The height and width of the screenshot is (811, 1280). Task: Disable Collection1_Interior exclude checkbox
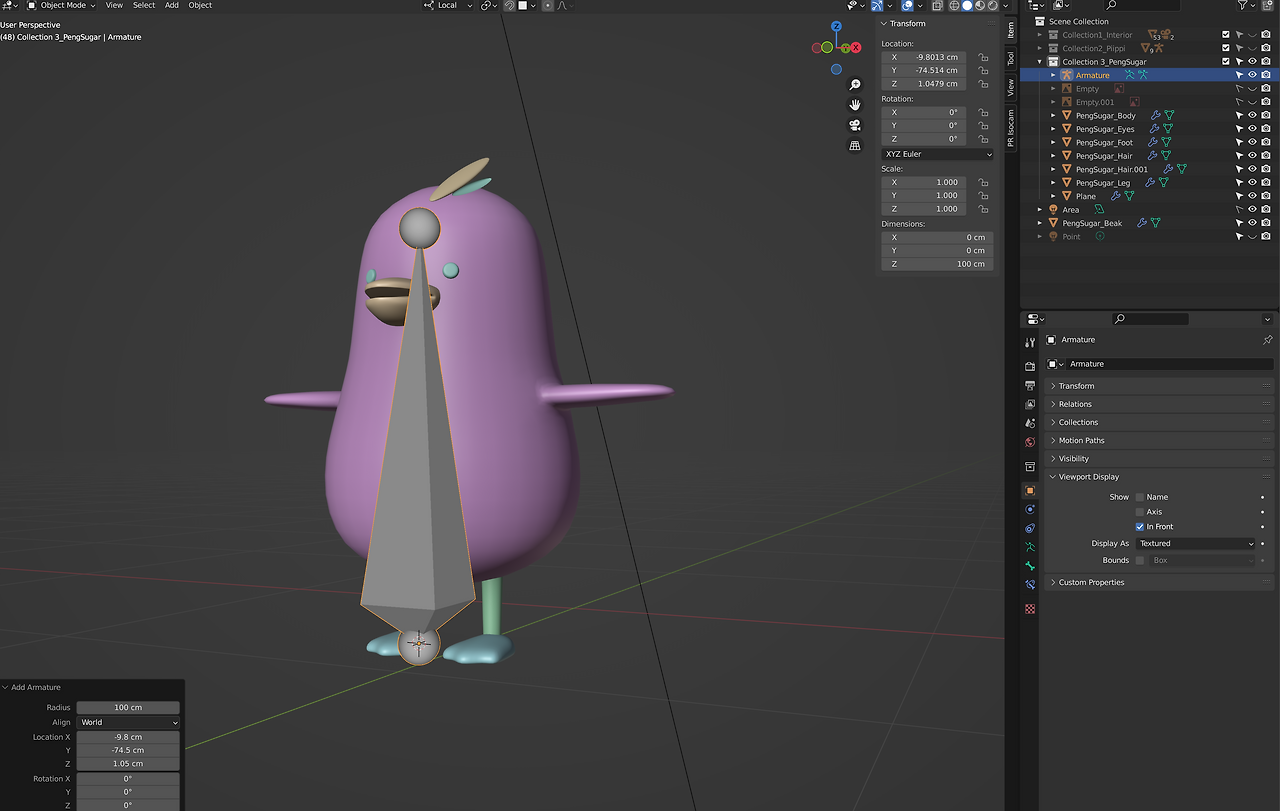pos(1226,35)
